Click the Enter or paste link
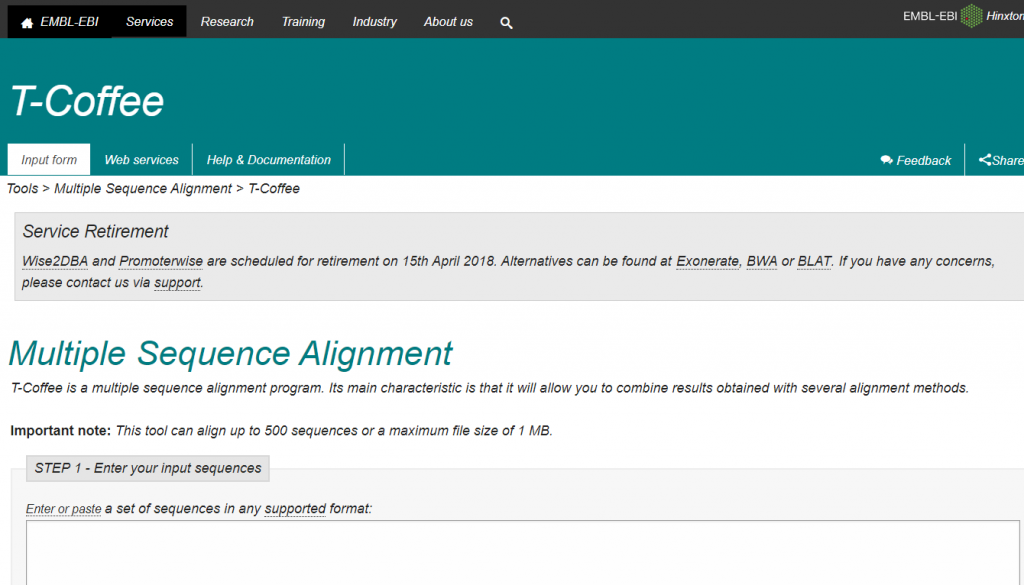The width and height of the screenshot is (1024, 585). tap(63, 509)
